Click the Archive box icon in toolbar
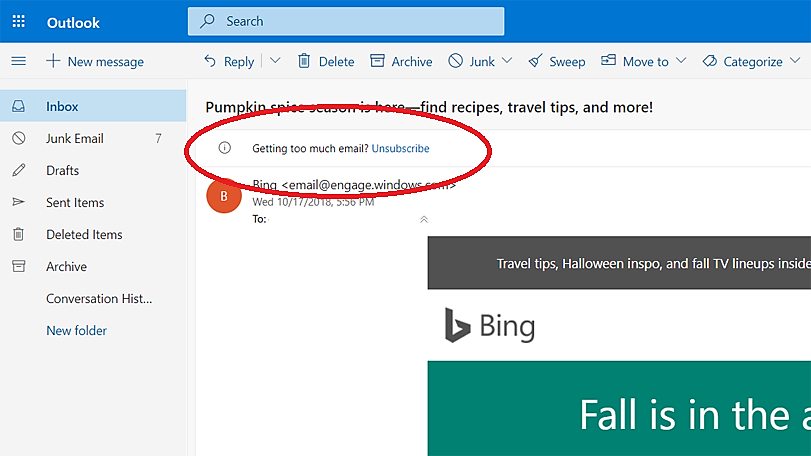Image resolution: width=811 pixels, height=456 pixels. click(x=378, y=61)
